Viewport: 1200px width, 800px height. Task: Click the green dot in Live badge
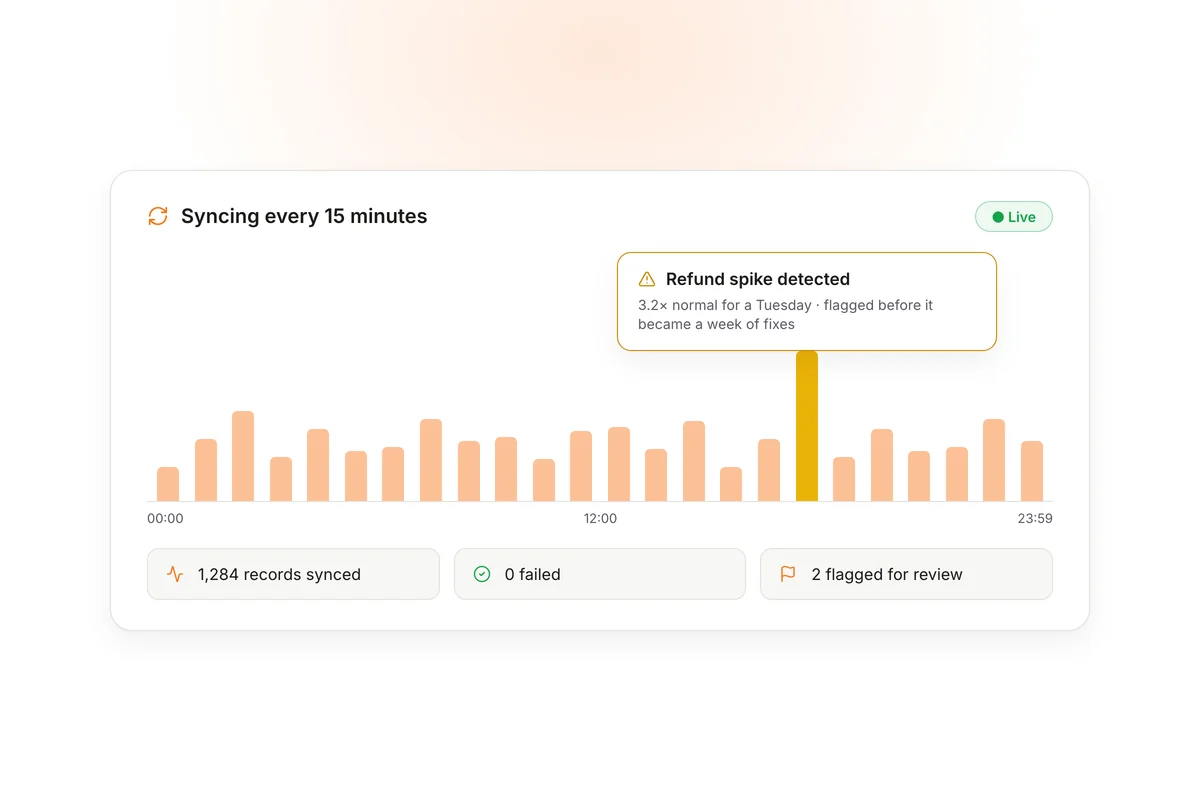coord(997,217)
